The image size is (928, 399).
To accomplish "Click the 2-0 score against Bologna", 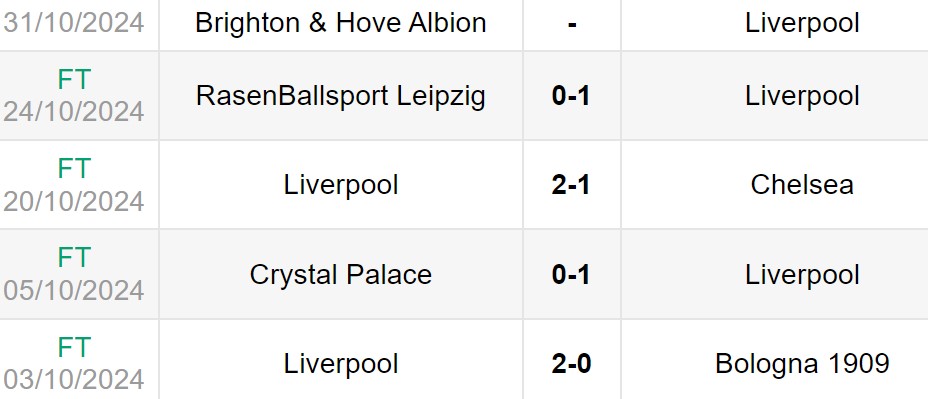I will (x=571, y=363).
